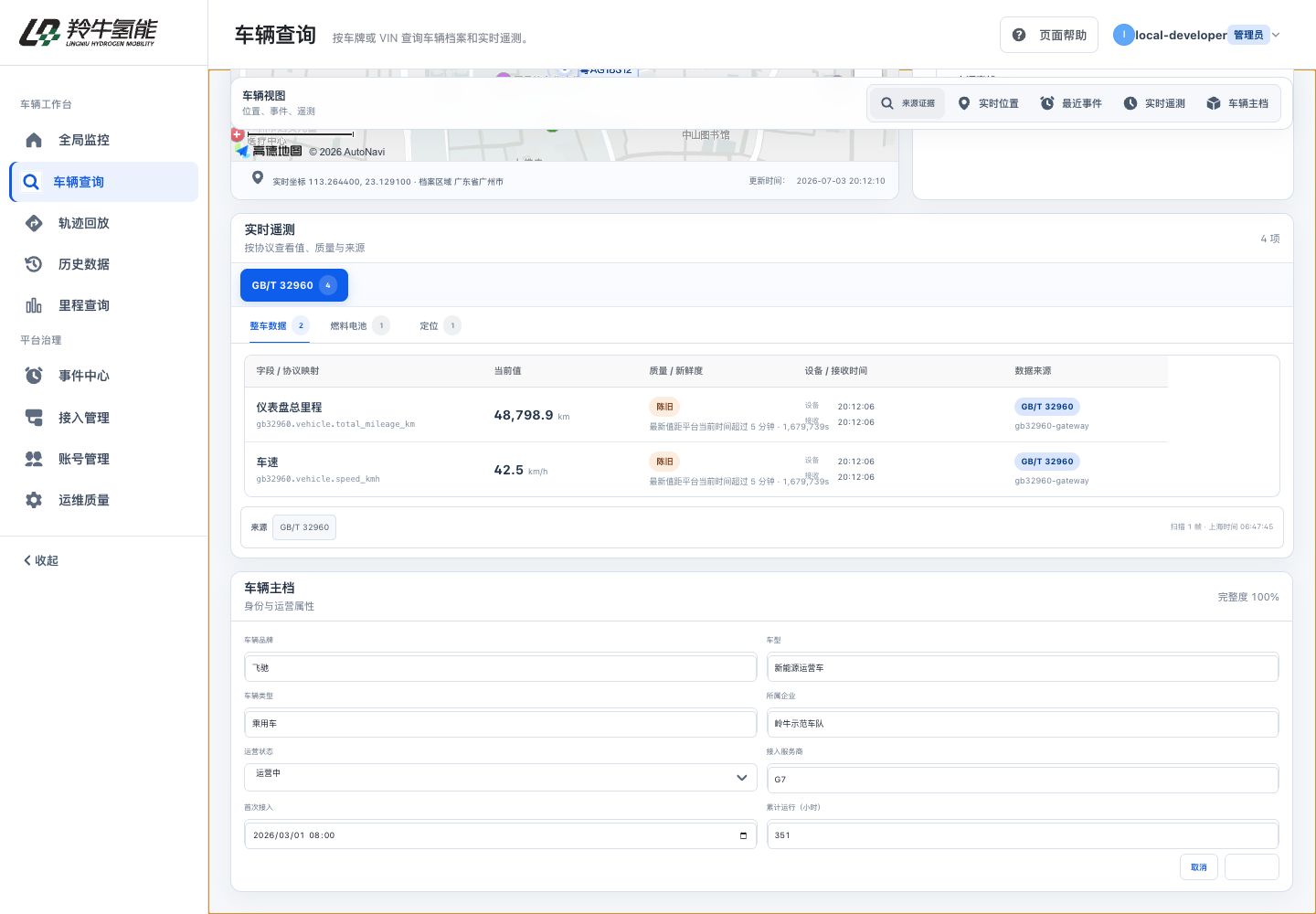Click the 车辆主档 cube icon
This screenshot has width=1316, height=914.
[x=1214, y=103]
